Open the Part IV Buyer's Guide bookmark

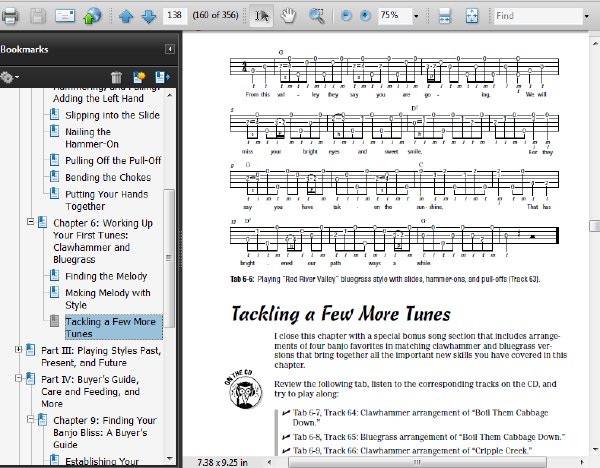click(x=90, y=391)
